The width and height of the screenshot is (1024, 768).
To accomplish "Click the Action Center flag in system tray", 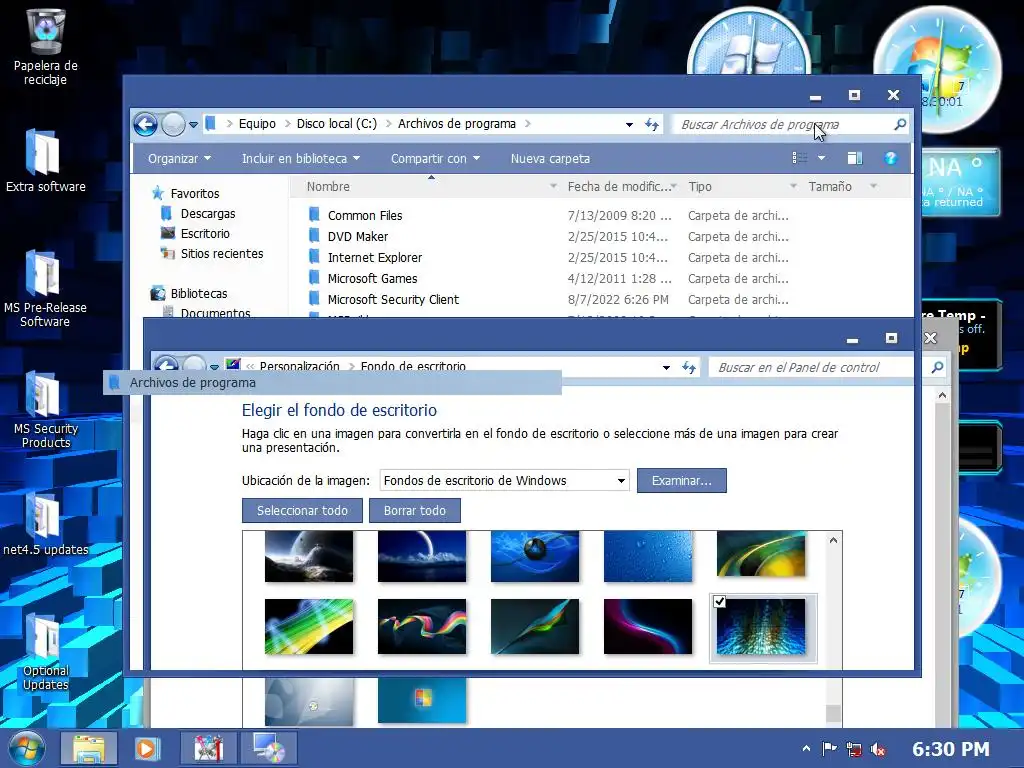I will pos(829,749).
